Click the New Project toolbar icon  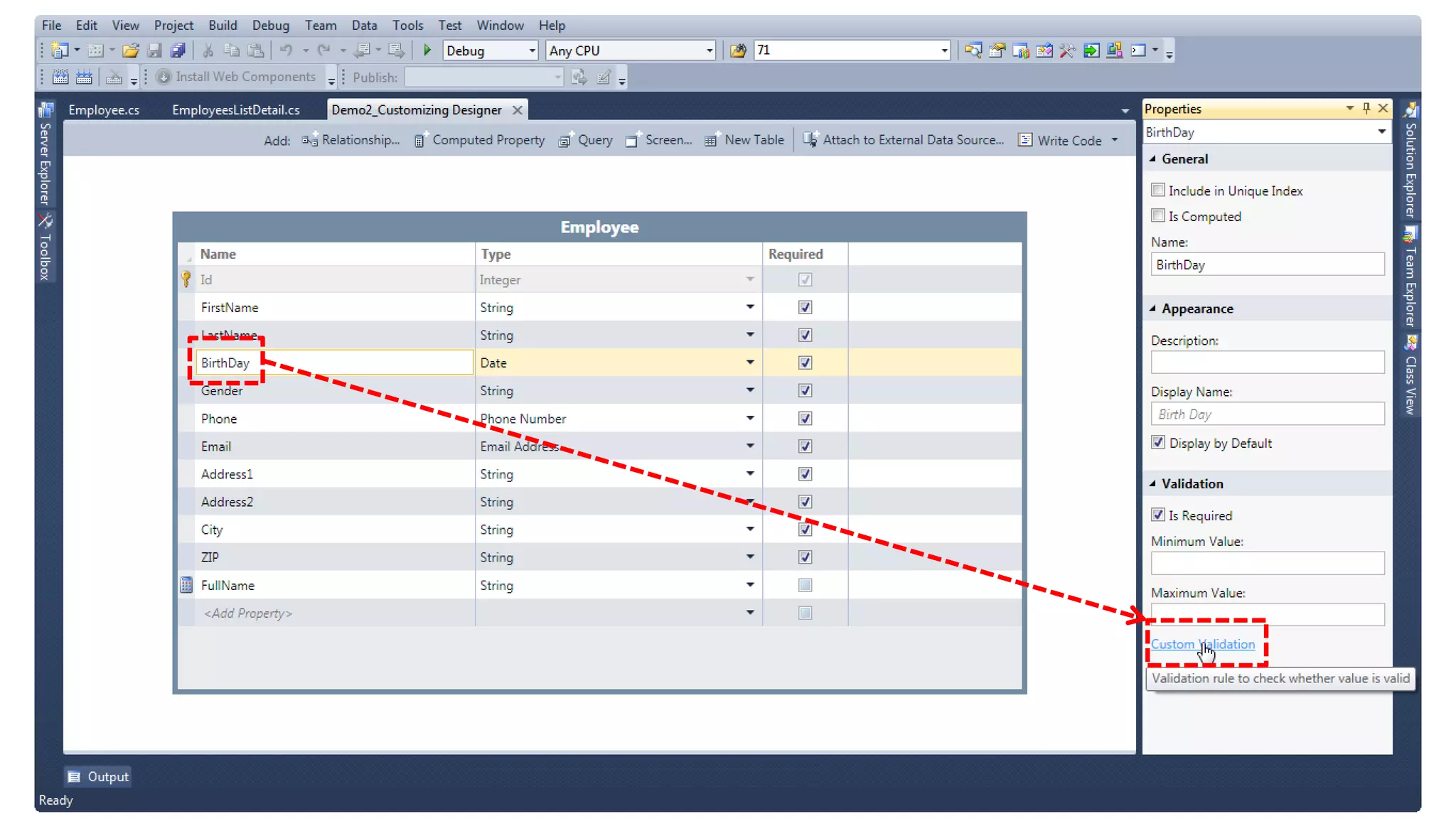[60, 50]
